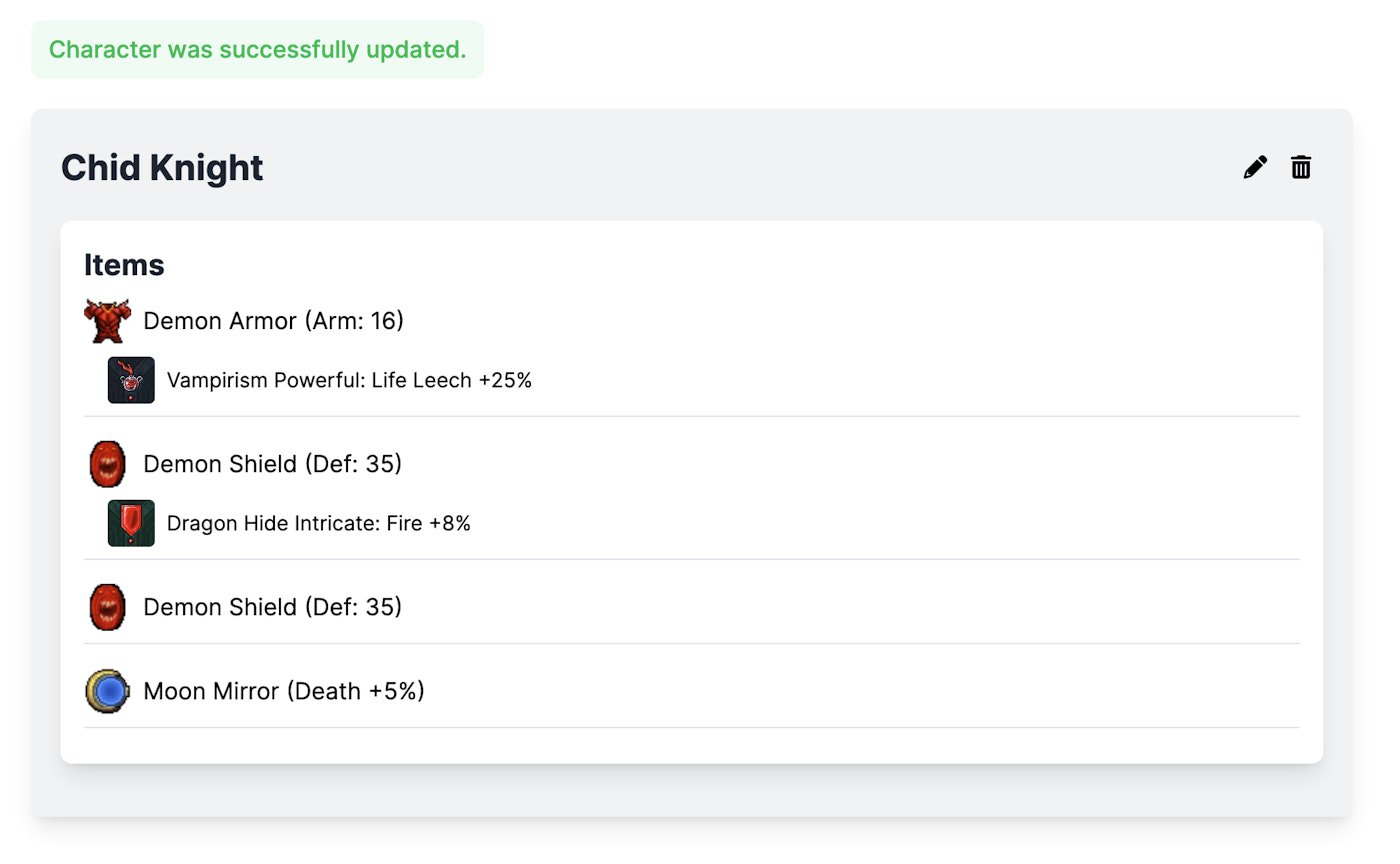1400x864 pixels.
Task: Click the Demon Shield icon above Dragon Hide
Action: tap(107, 464)
